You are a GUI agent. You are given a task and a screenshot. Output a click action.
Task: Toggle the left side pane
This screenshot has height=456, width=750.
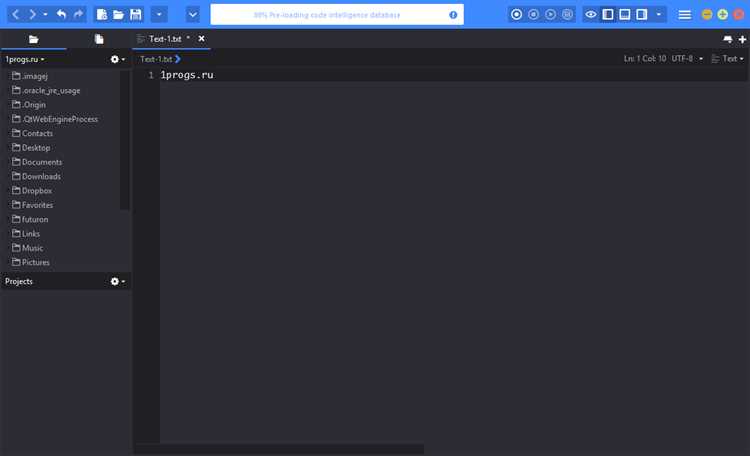(x=607, y=14)
